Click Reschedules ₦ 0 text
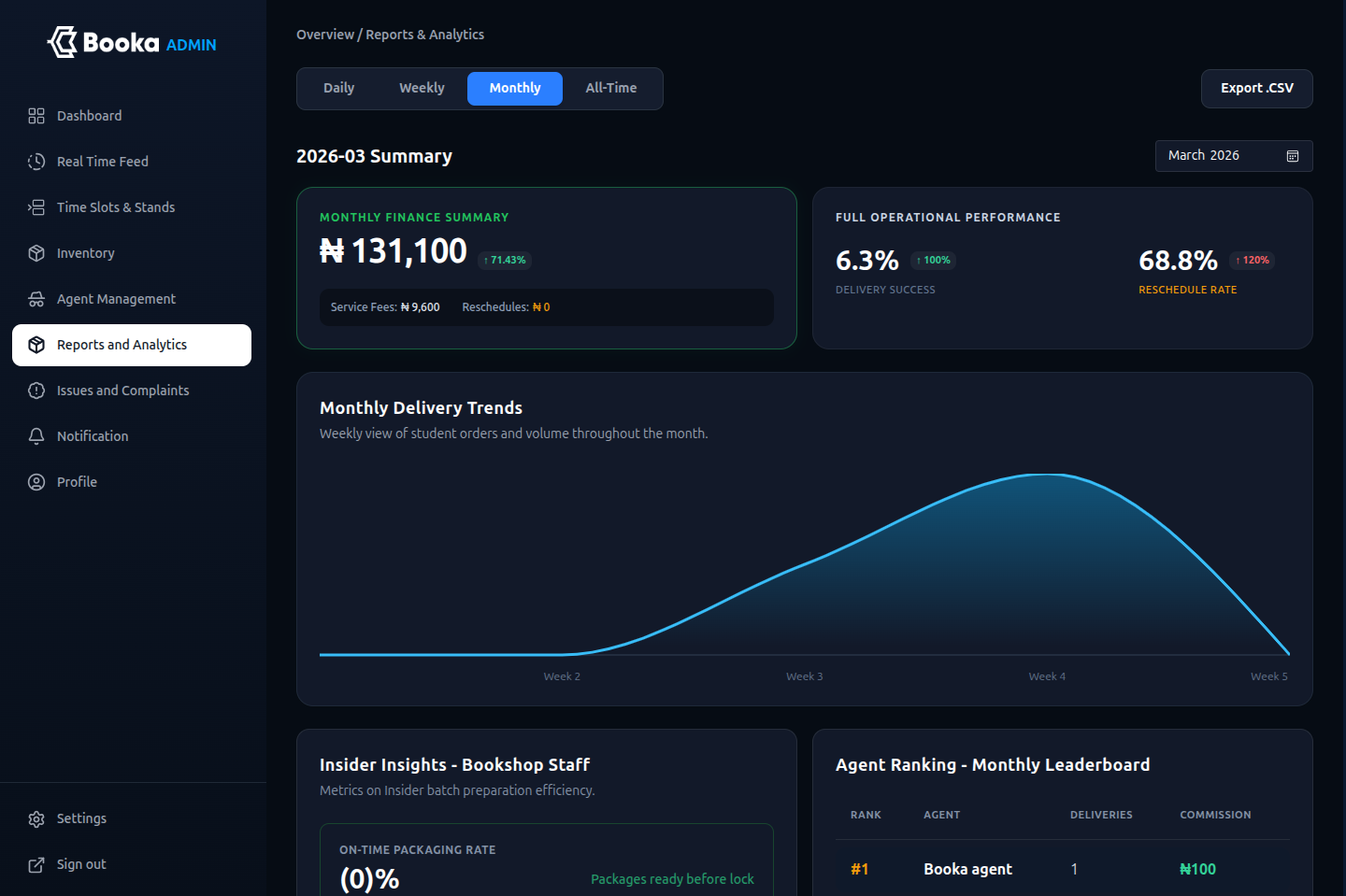The image size is (1346, 896). tap(506, 307)
